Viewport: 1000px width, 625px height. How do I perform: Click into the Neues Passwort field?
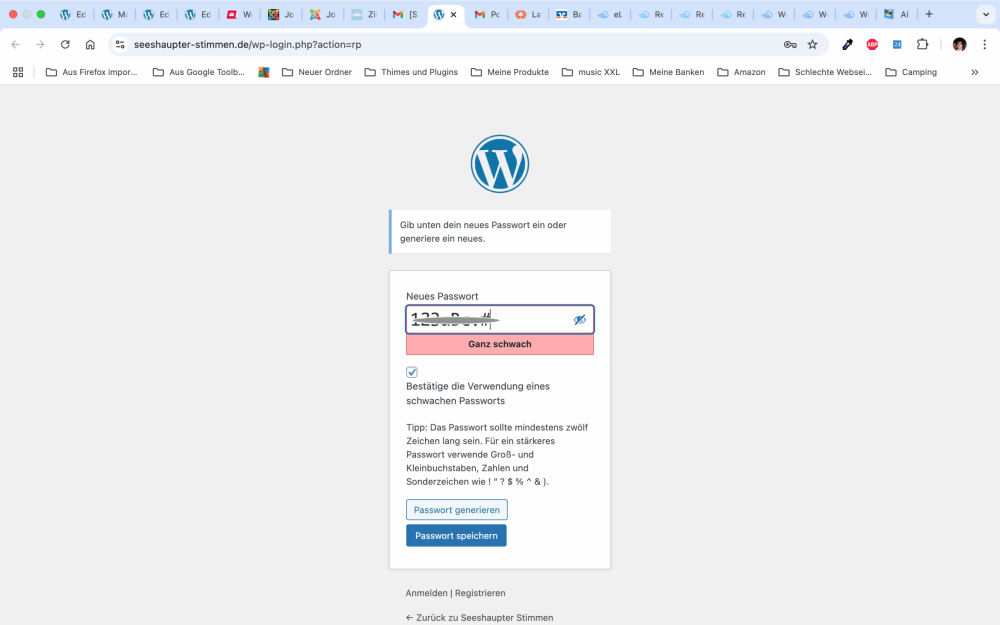coord(488,320)
